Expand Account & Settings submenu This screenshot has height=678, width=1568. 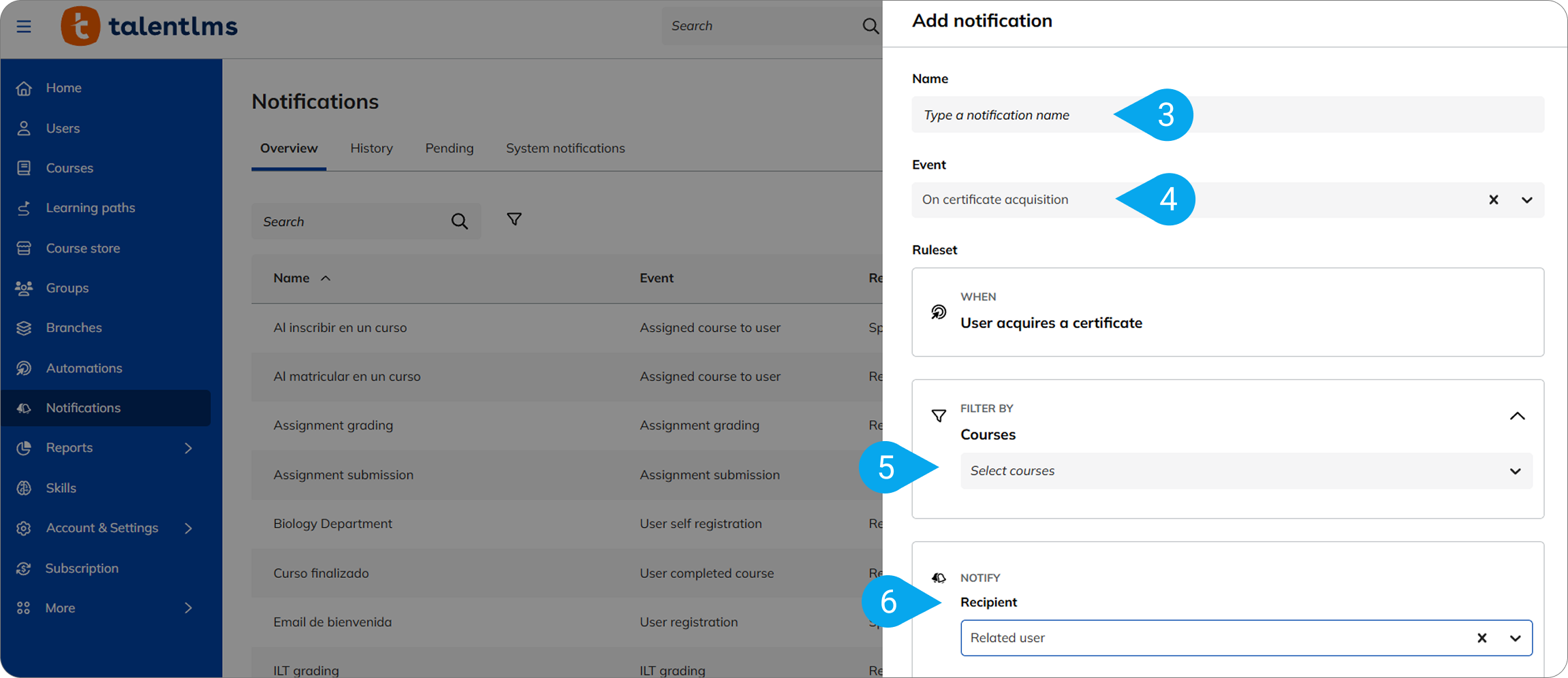188,528
